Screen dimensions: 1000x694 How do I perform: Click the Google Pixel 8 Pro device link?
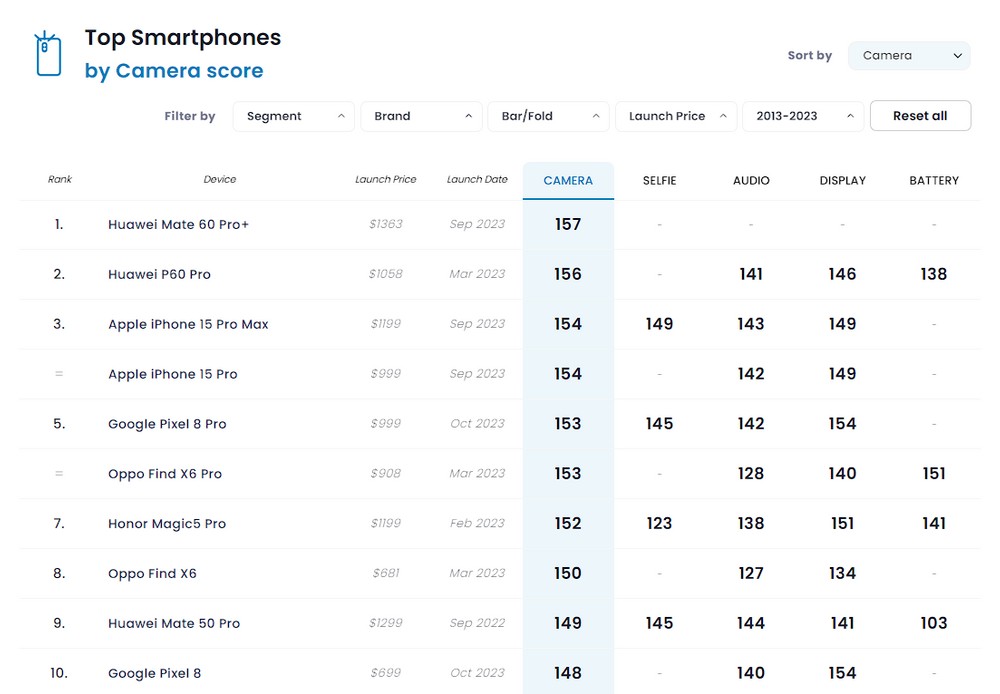pyautogui.click(x=167, y=424)
